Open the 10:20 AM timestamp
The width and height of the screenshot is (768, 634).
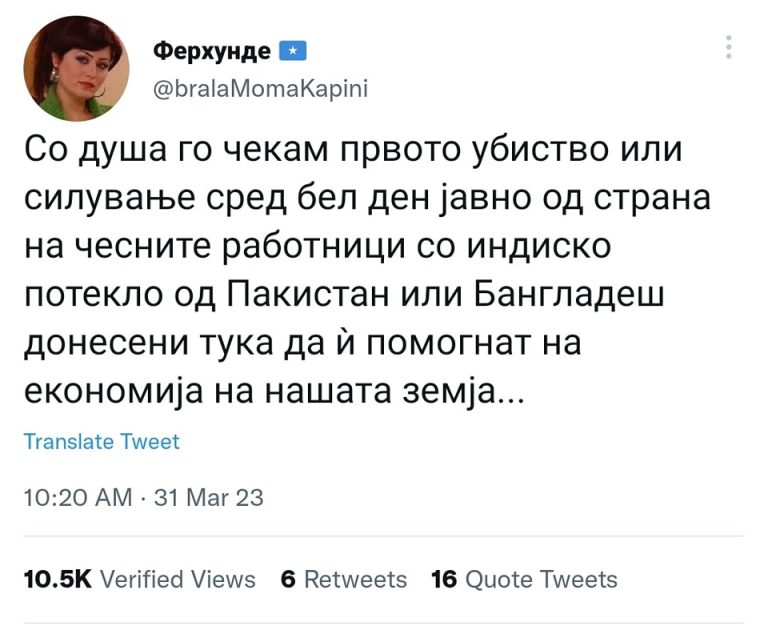(x=78, y=497)
